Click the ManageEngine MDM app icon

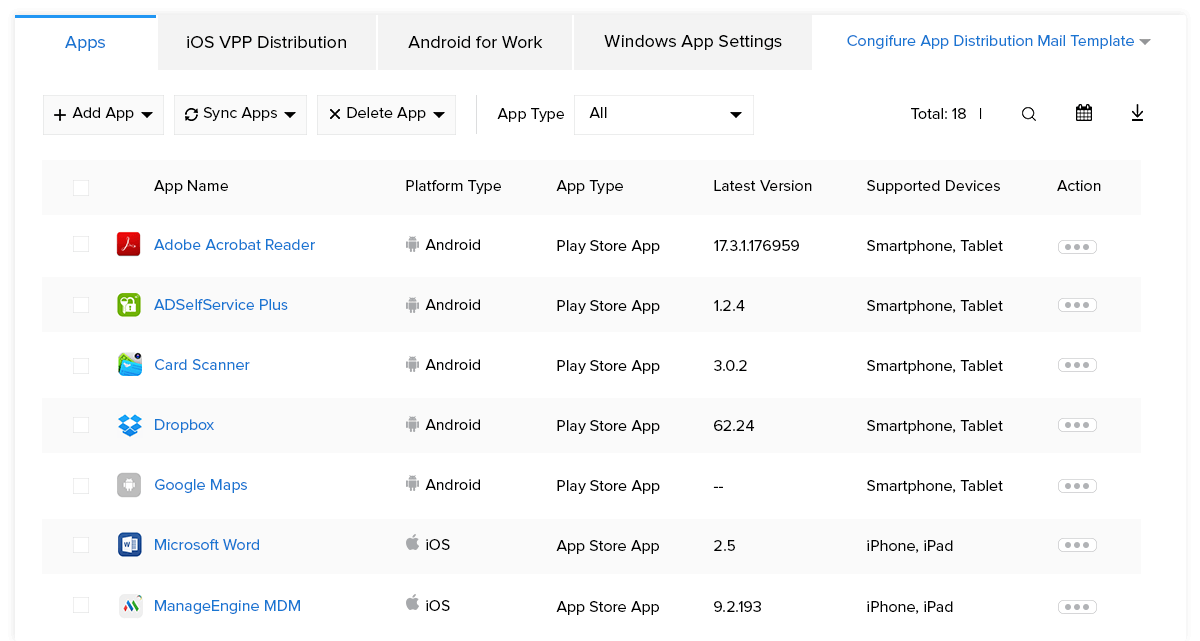tap(130, 605)
